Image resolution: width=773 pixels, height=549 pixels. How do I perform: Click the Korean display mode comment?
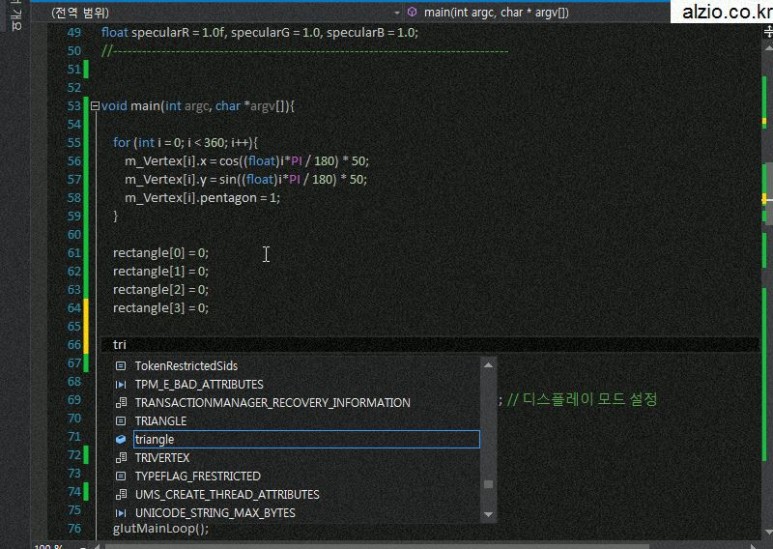tap(582, 399)
